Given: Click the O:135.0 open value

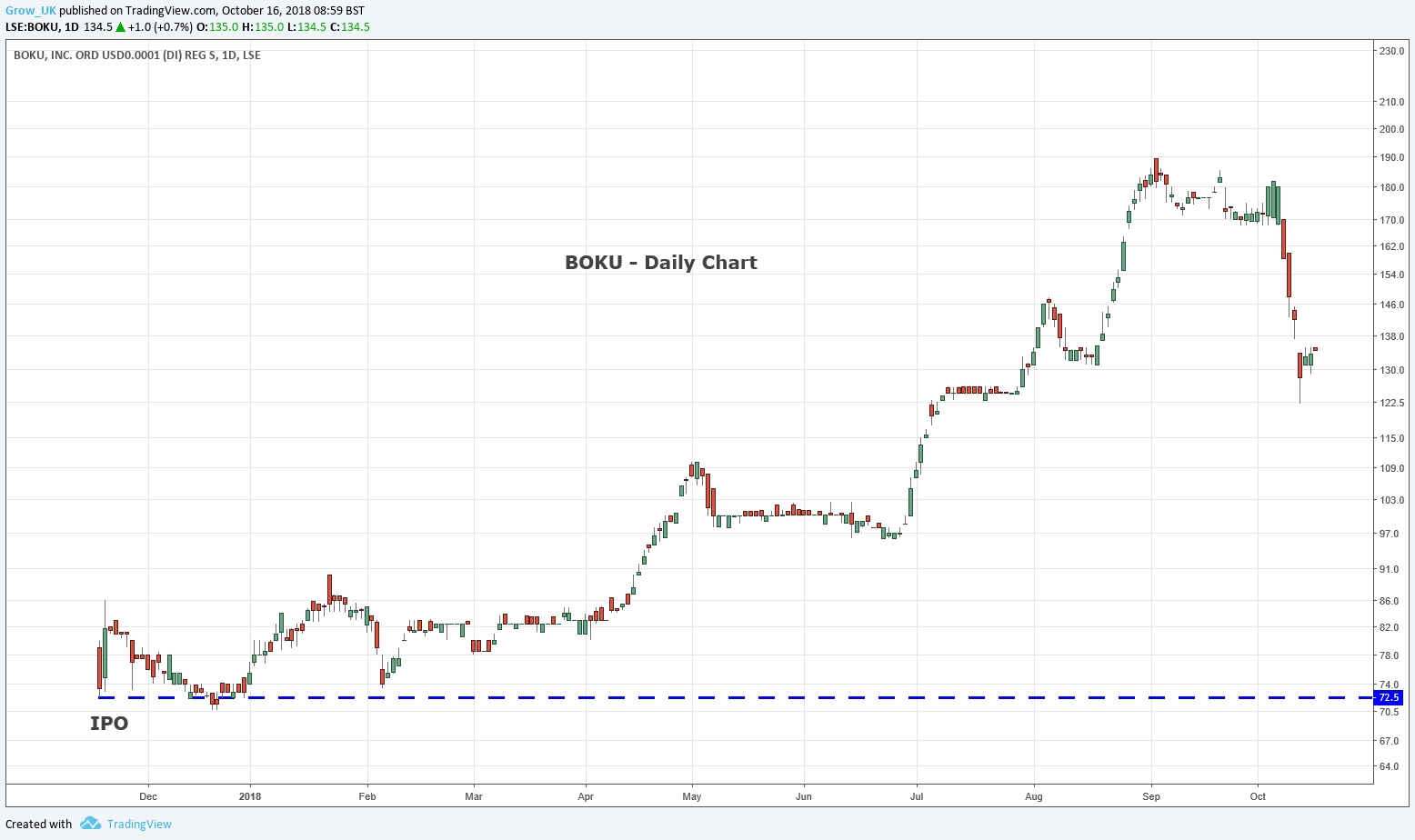Looking at the screenshot, I should click(217, 27).
